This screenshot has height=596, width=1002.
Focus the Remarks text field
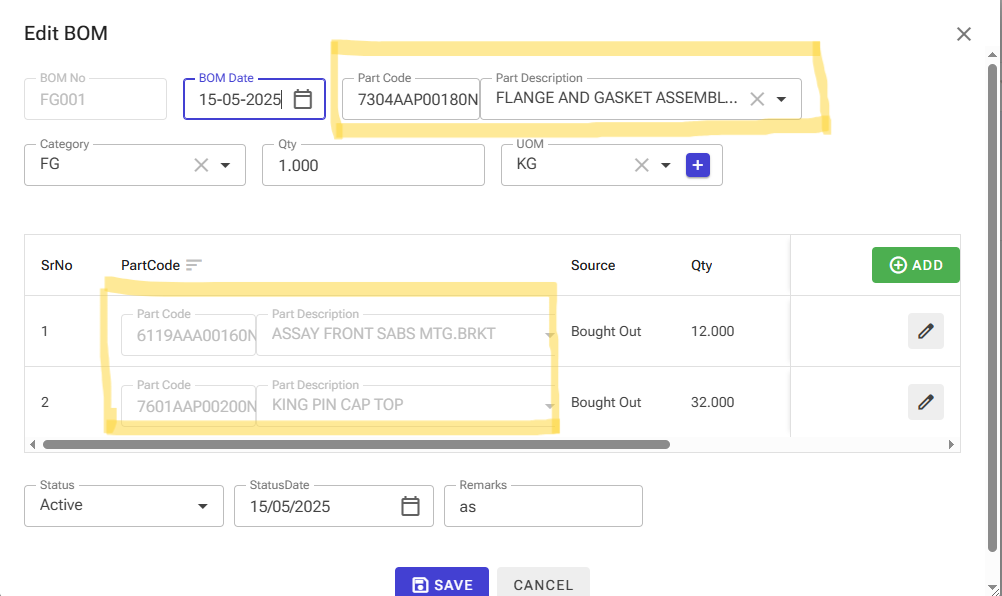coord(543,506)
